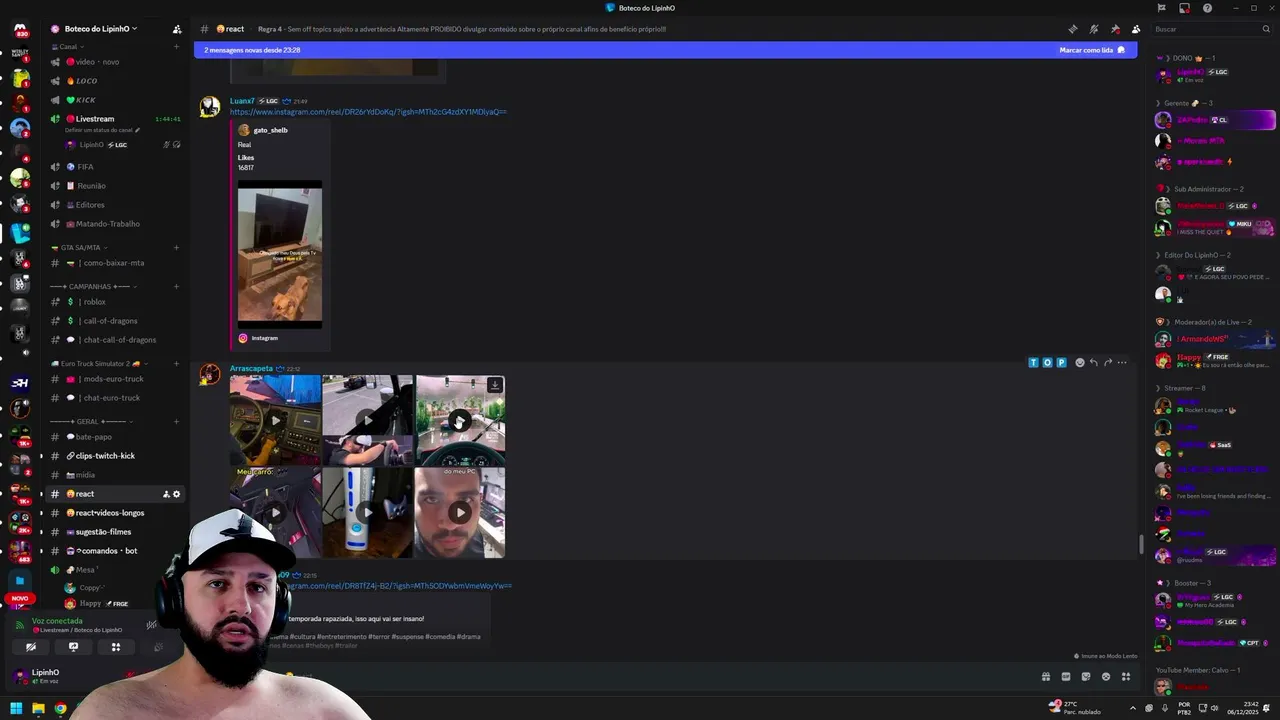
Task: Add reaction to Arrascapeta's message
Action: [1079, 363]
